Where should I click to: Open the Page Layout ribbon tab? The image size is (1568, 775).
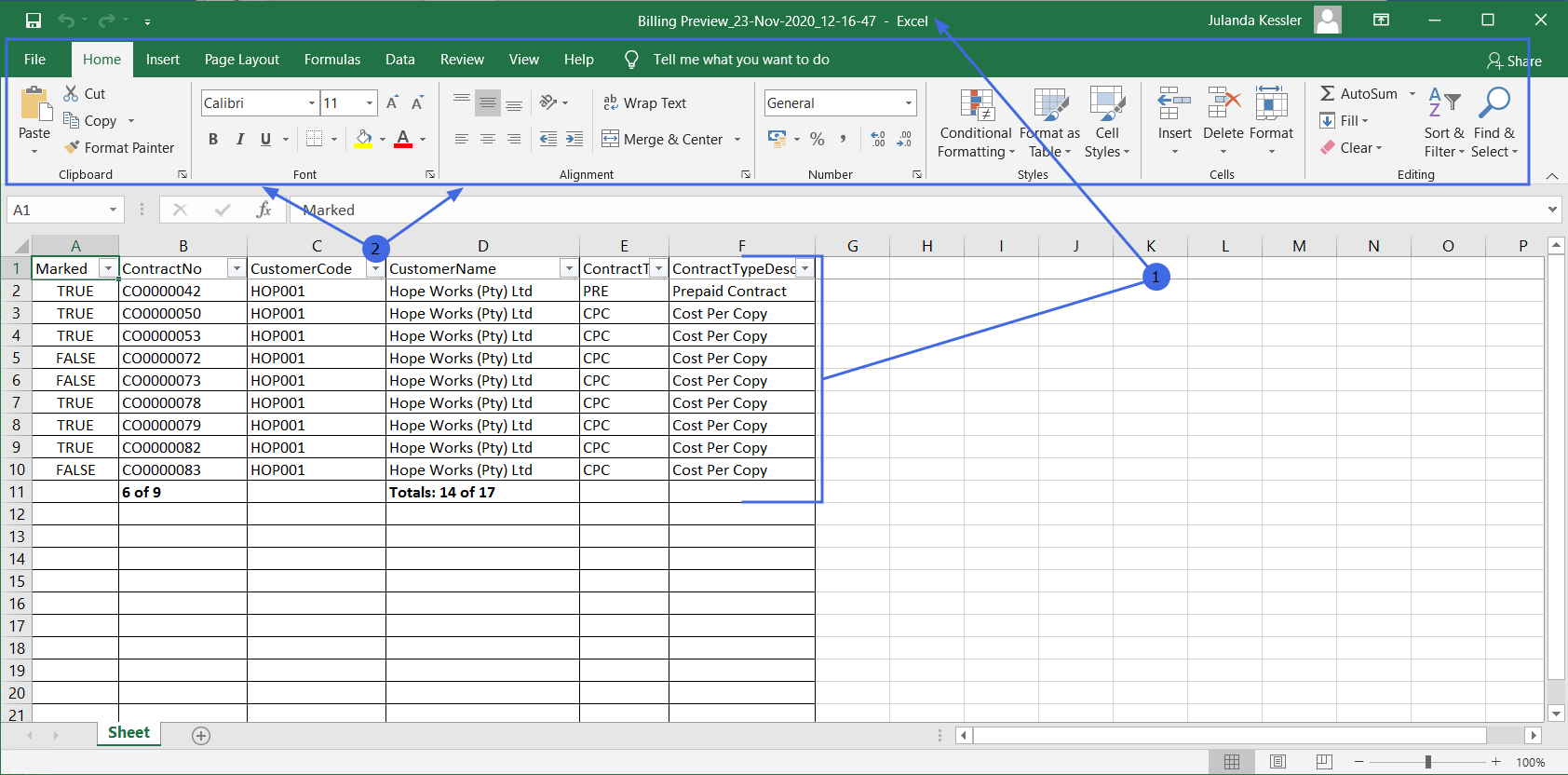click(241, 60)
